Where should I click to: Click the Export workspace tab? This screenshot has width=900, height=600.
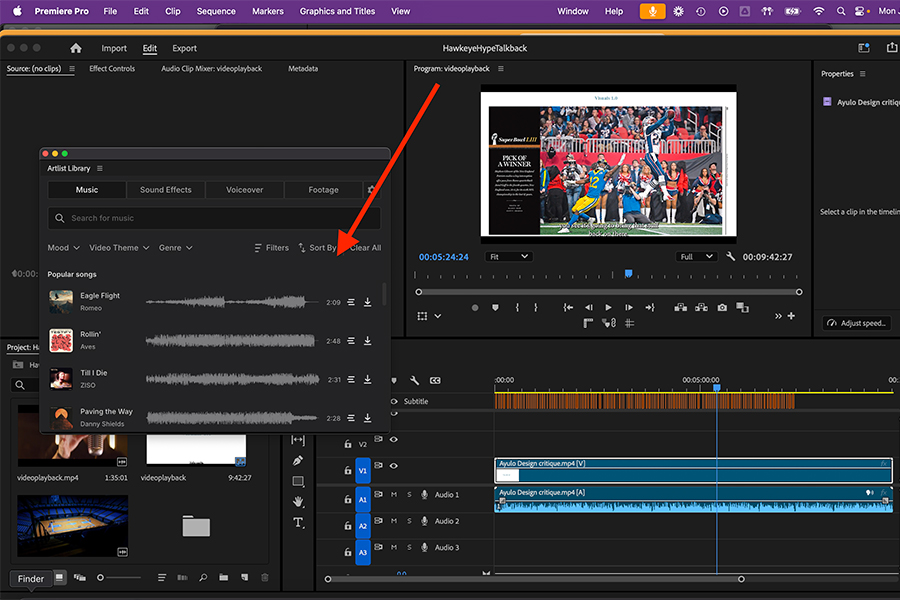[184, 48]
